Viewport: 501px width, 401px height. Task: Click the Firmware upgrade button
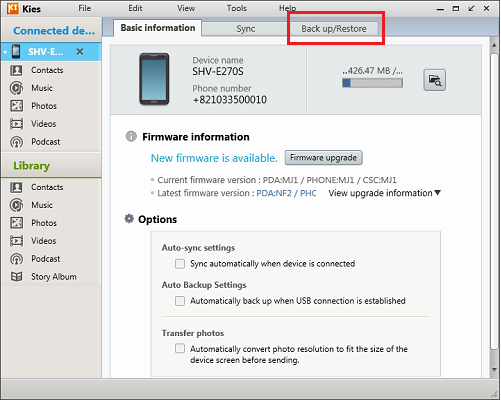[323, 158]
